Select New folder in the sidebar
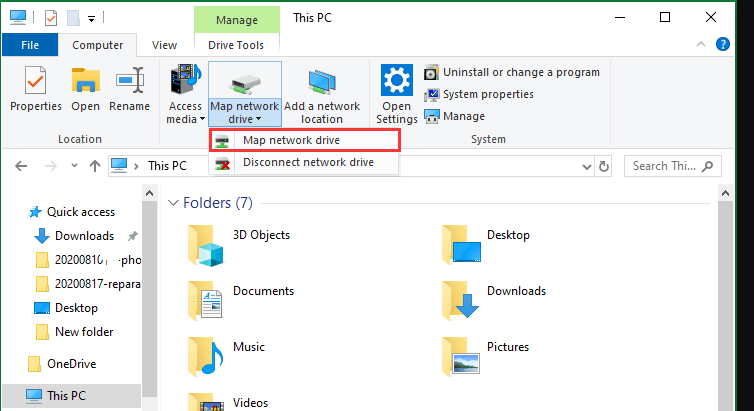The width and height of the screenshot is (754, 411). click(75, 332)
